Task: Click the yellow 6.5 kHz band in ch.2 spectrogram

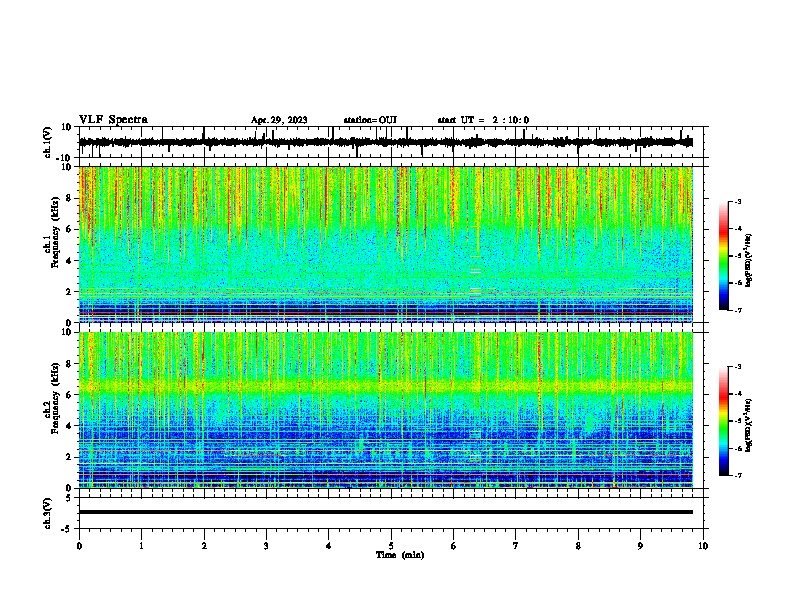Action: (x=386, y=387)
